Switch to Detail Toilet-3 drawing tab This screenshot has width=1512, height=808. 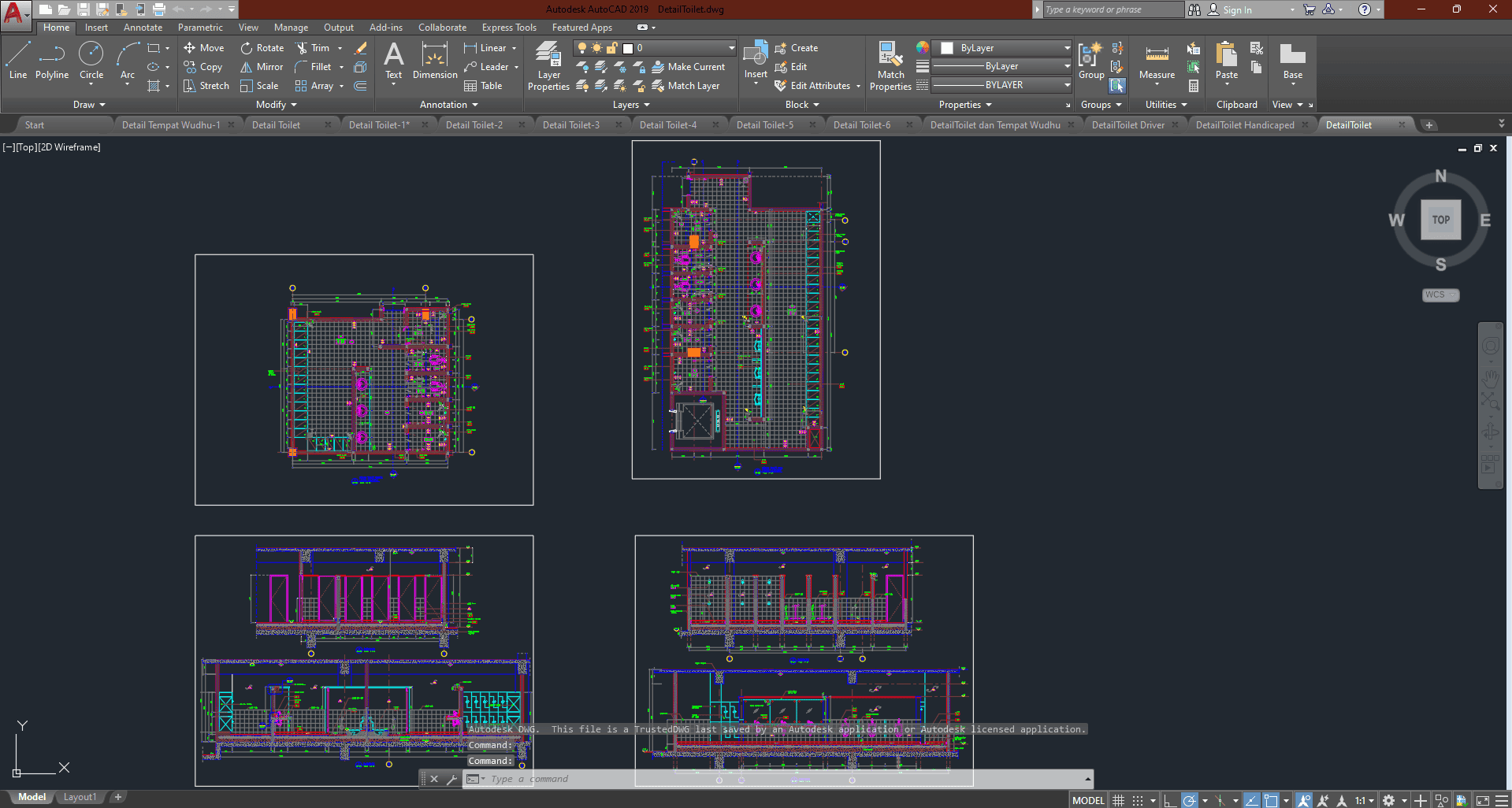(571, 125)
